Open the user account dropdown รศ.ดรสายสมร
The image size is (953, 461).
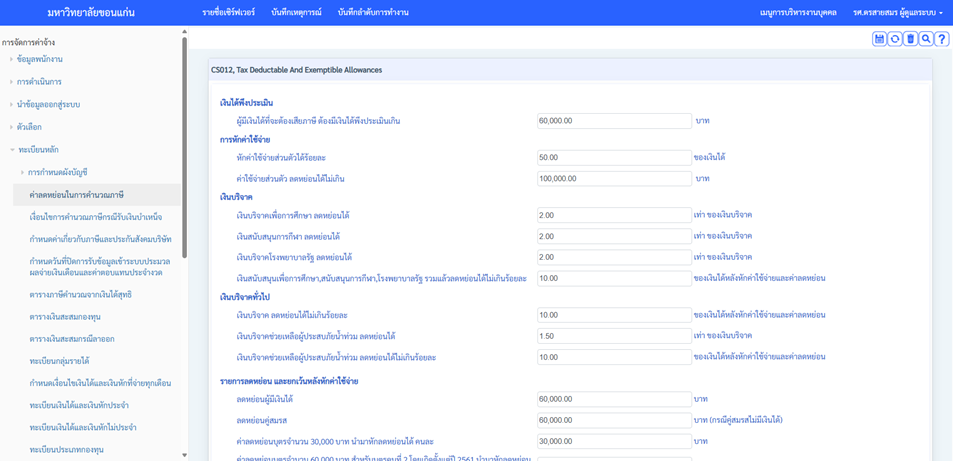(897, 12)
